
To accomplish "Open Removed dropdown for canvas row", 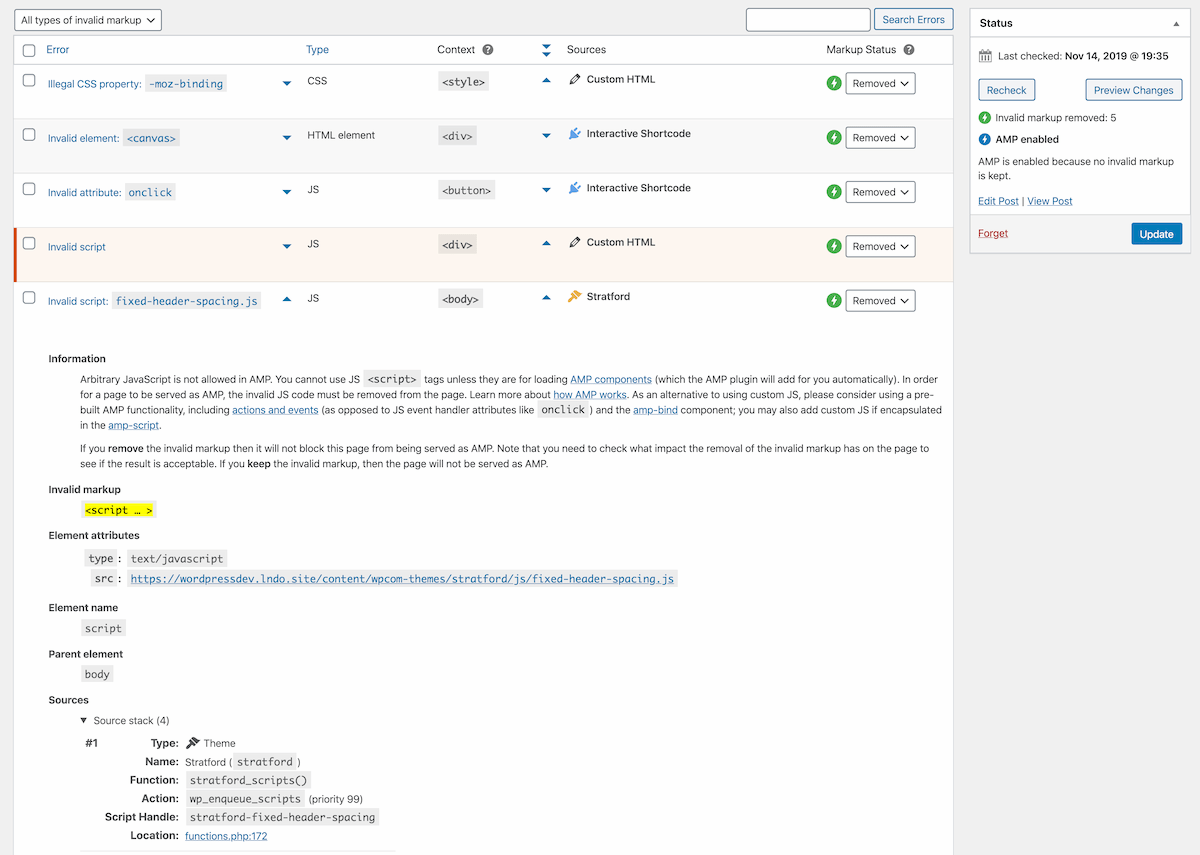I will click(x=880, y=138).
